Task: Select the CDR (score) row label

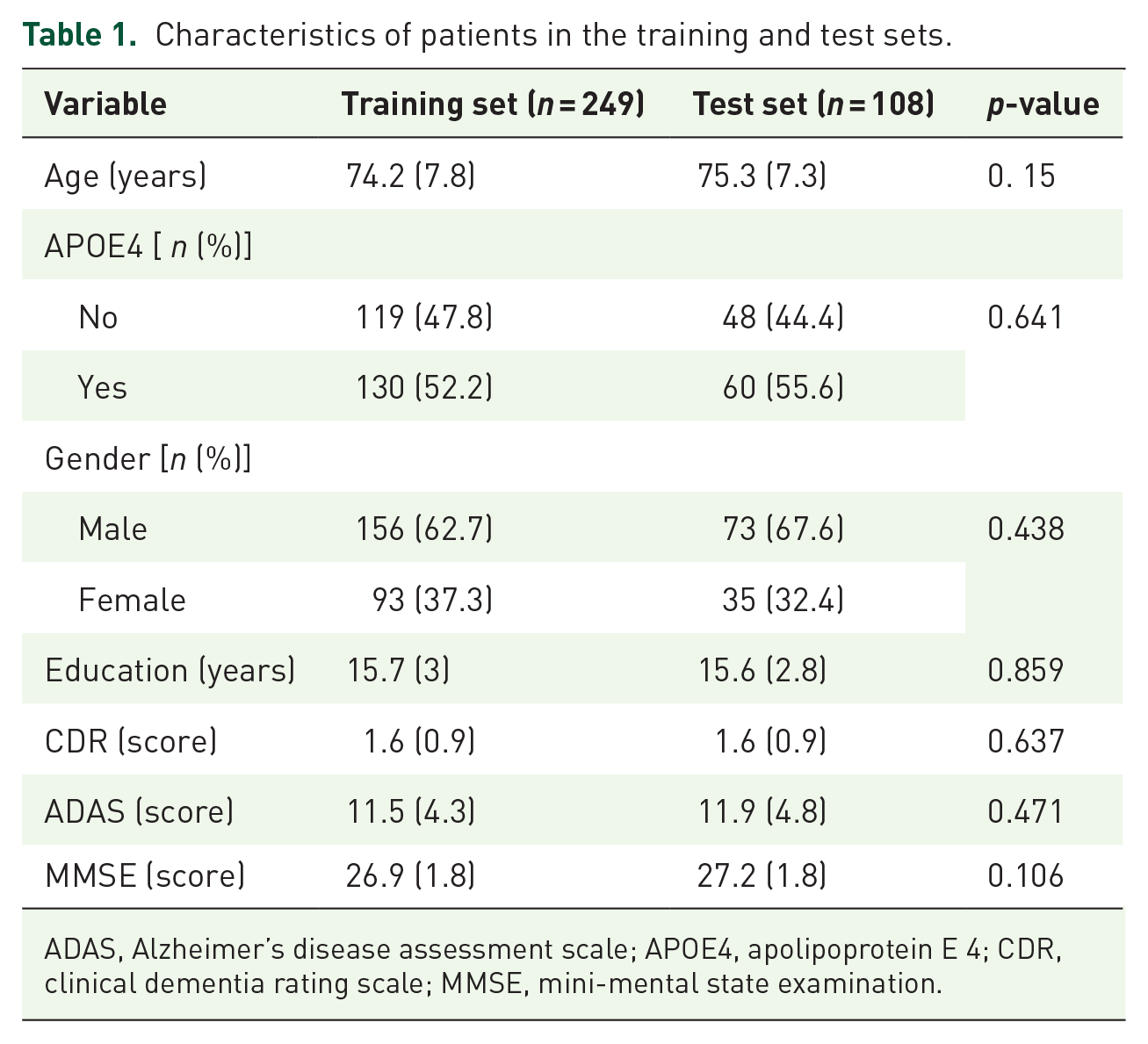Action: click(130, 742)
